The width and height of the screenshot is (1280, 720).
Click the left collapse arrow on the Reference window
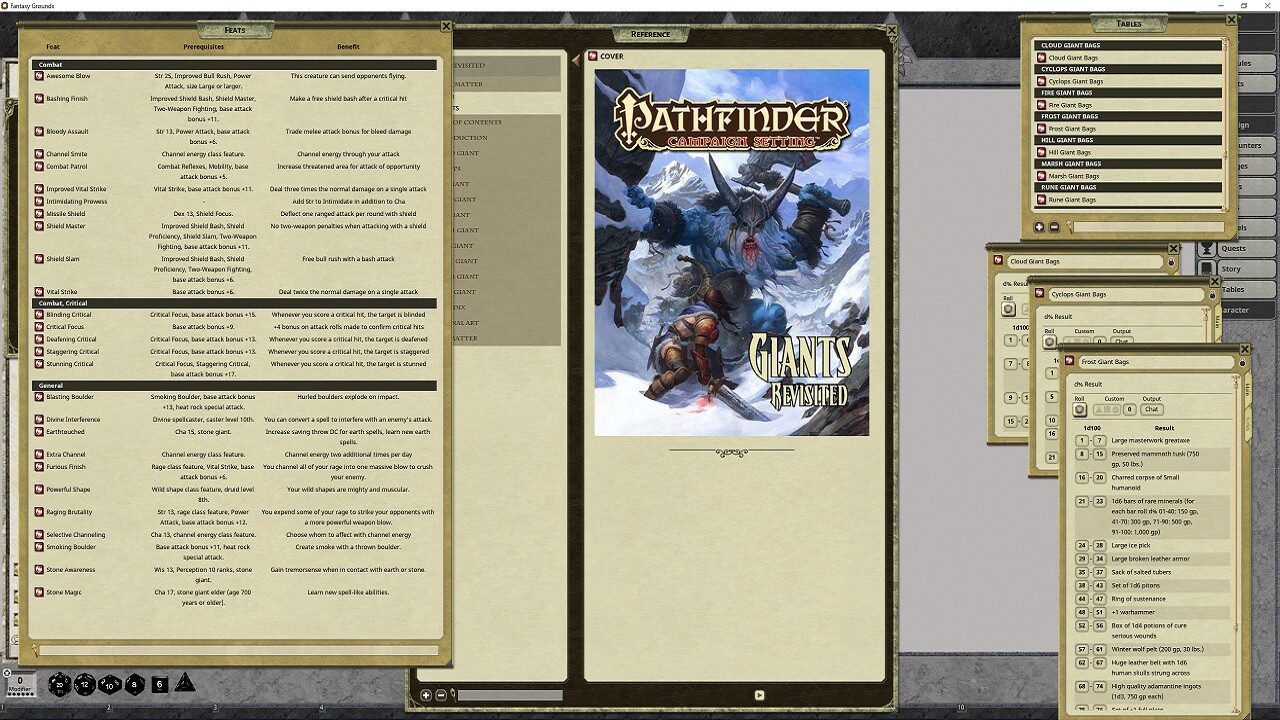[x=575, y=59]
